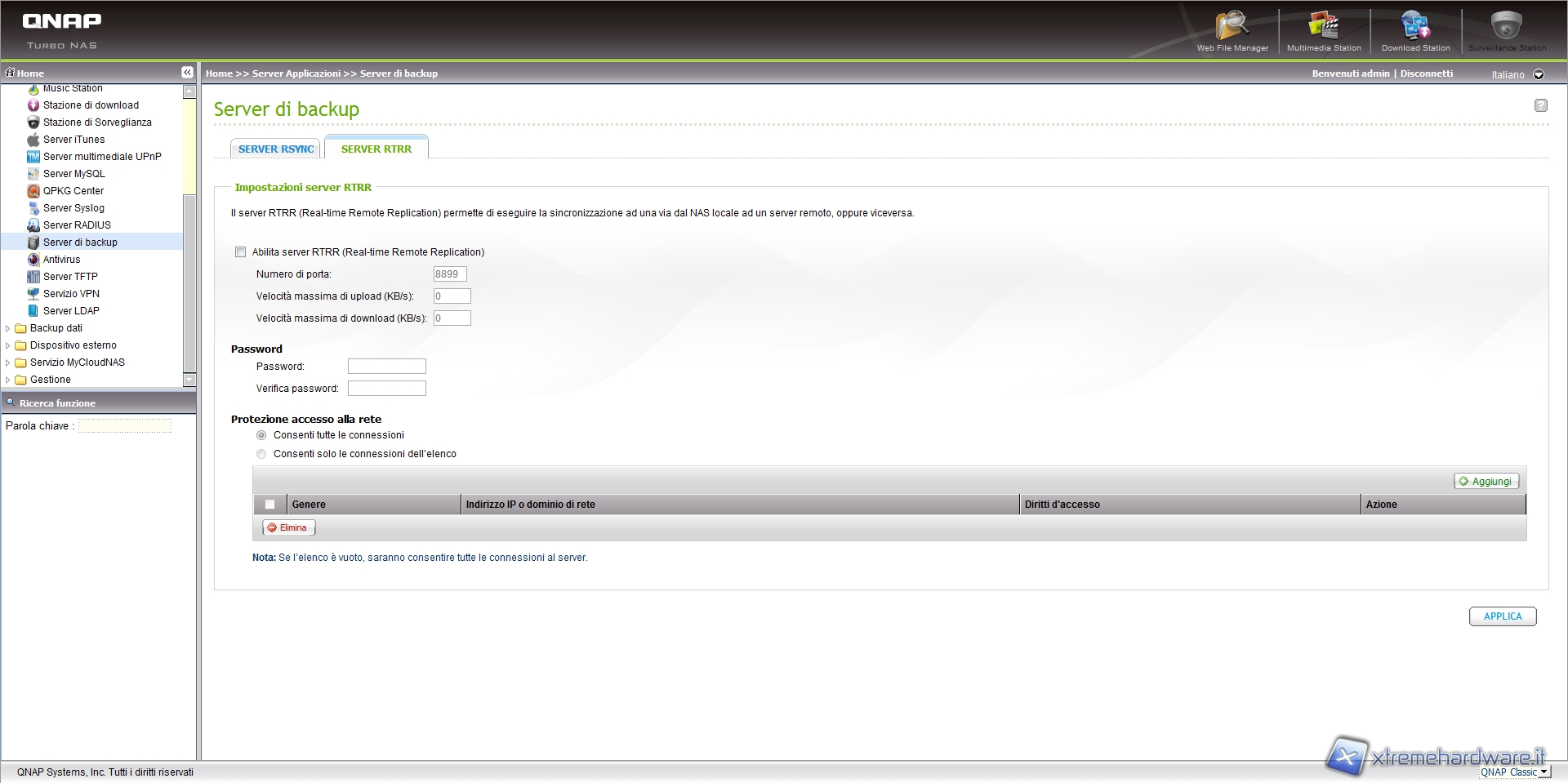Switch to the SERVER RSYNC tab
Viewport: 1568px width, 783px height.
point(276,149)
